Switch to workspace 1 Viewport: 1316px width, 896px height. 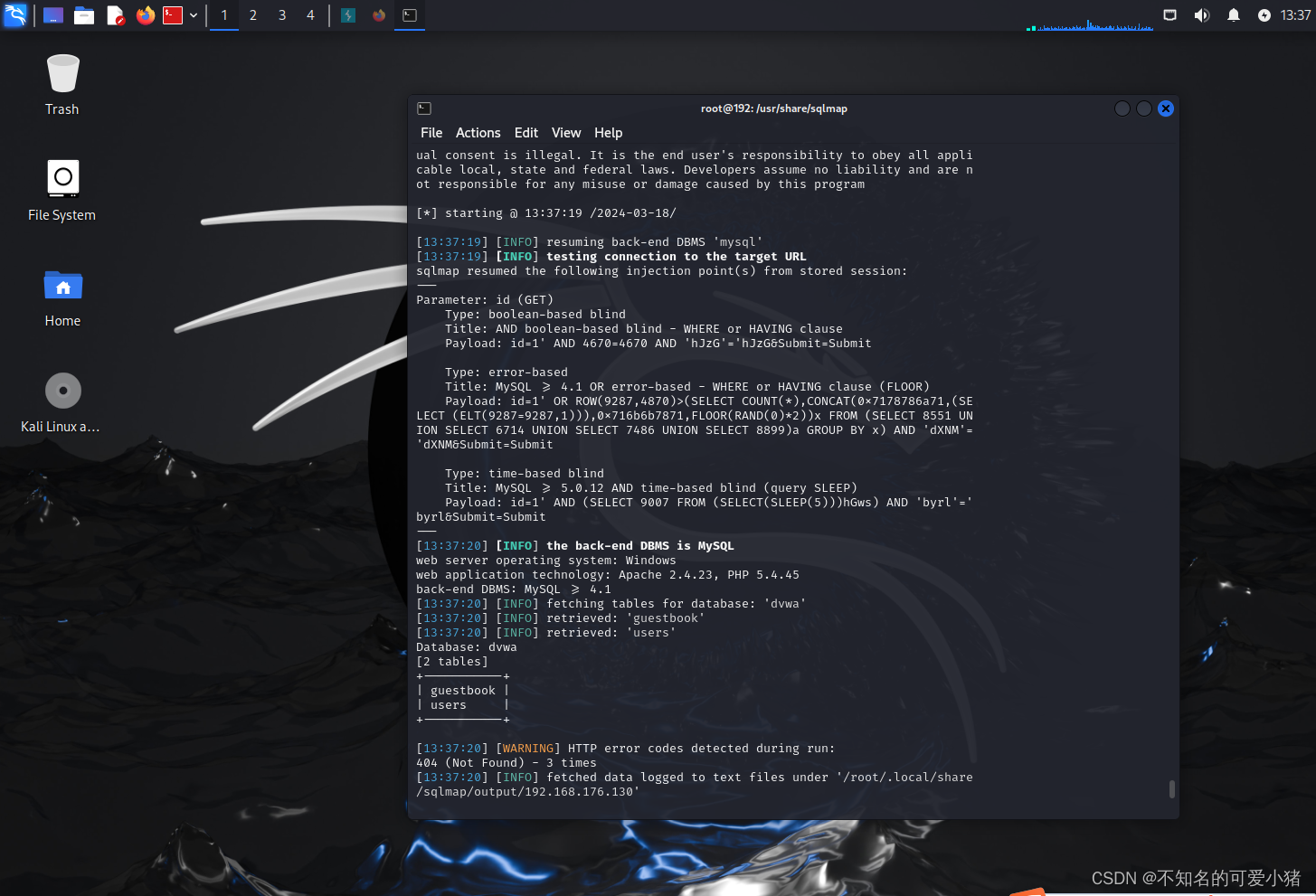[224, 15]
